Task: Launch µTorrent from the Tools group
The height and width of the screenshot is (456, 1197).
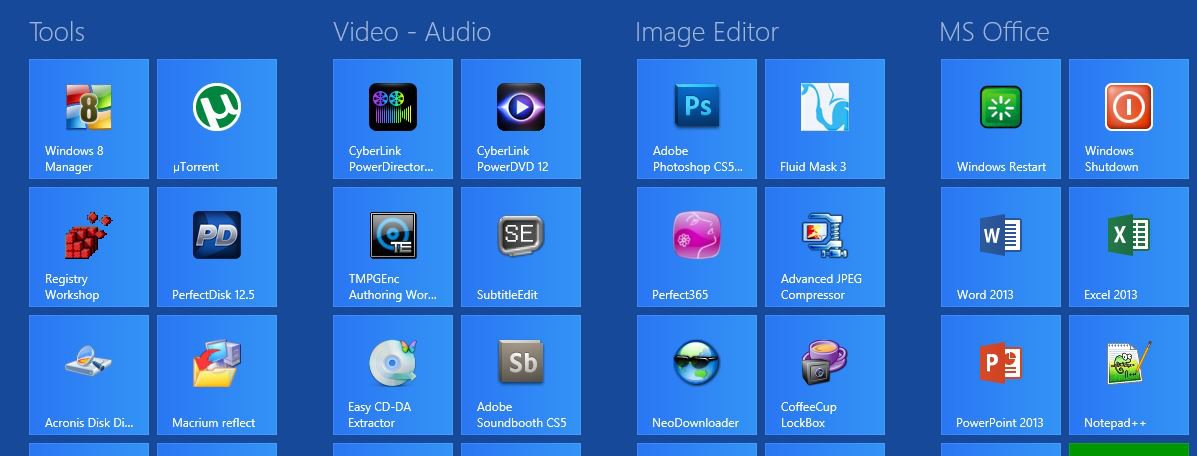Action: coord(217,119)
